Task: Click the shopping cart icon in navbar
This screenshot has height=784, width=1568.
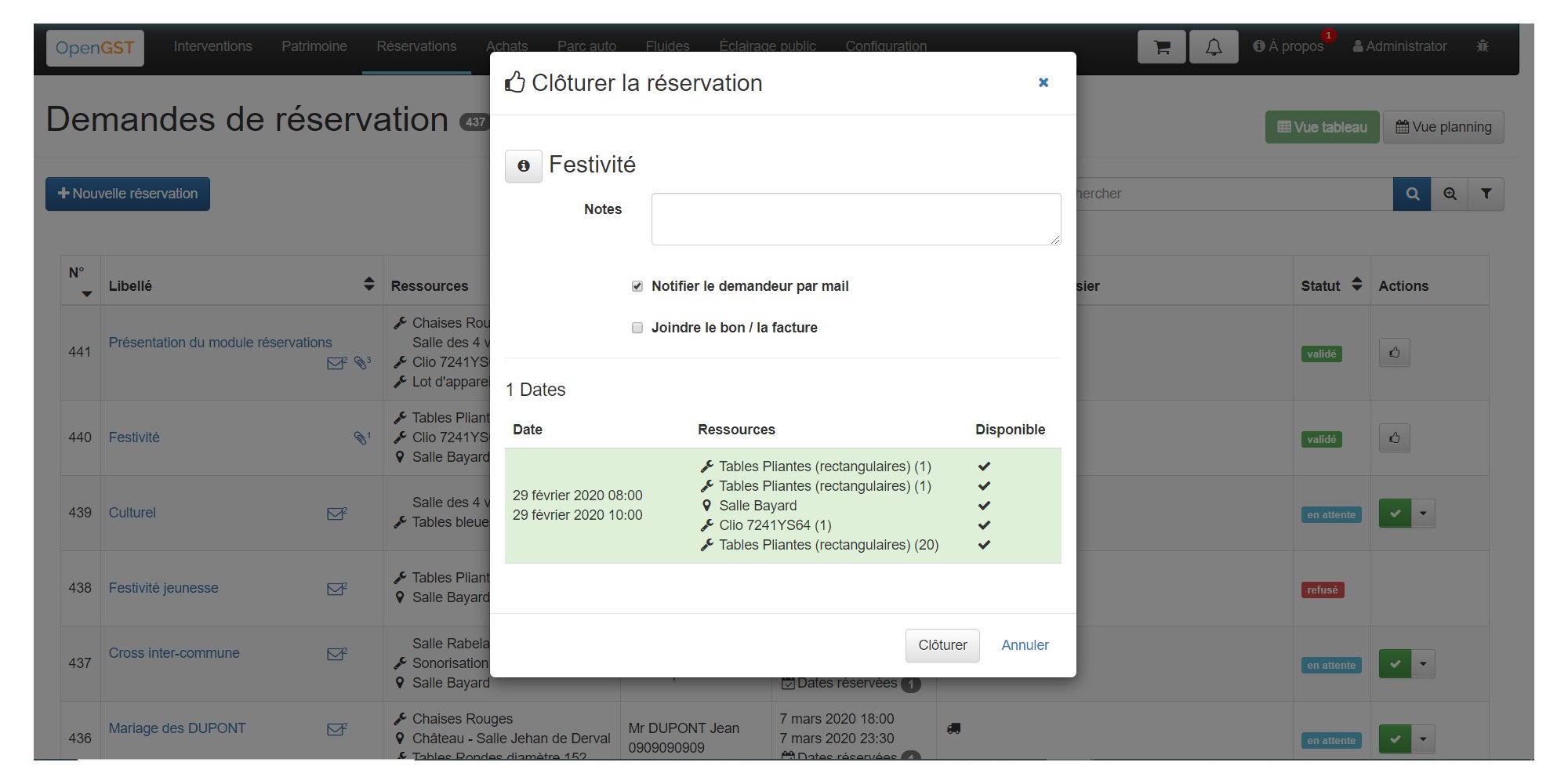Action: (x=1161, y=47)
